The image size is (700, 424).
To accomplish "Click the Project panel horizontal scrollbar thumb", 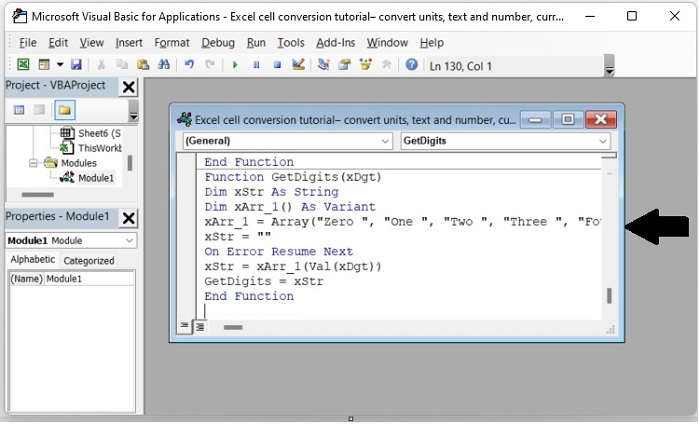I will pos(38,195).
